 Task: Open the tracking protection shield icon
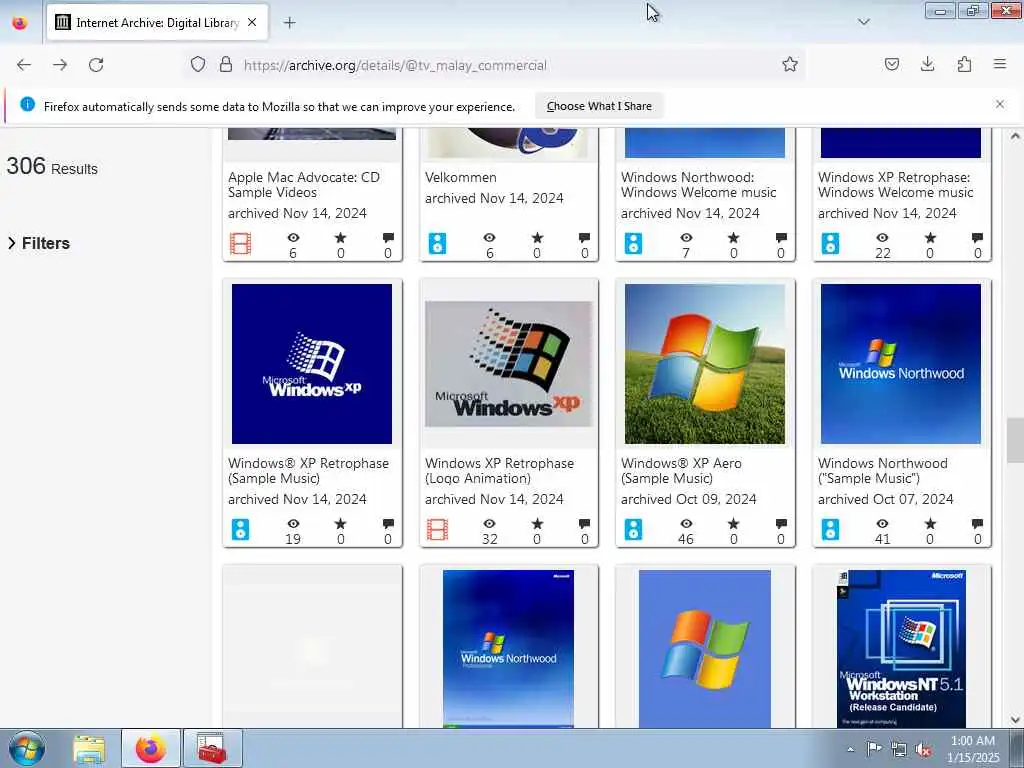click(x=198, y=64)
